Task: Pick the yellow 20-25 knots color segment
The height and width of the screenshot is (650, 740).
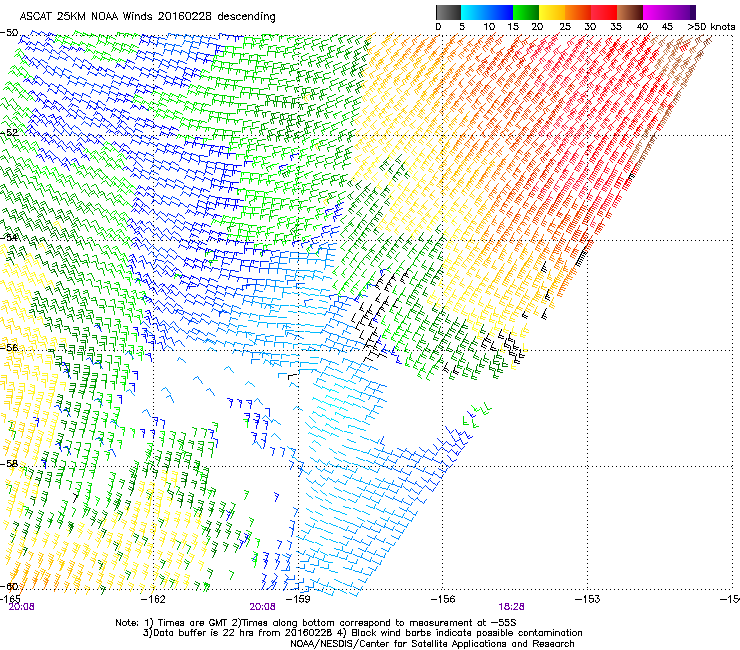Action: pyautogui.click(x=552, y=12)
